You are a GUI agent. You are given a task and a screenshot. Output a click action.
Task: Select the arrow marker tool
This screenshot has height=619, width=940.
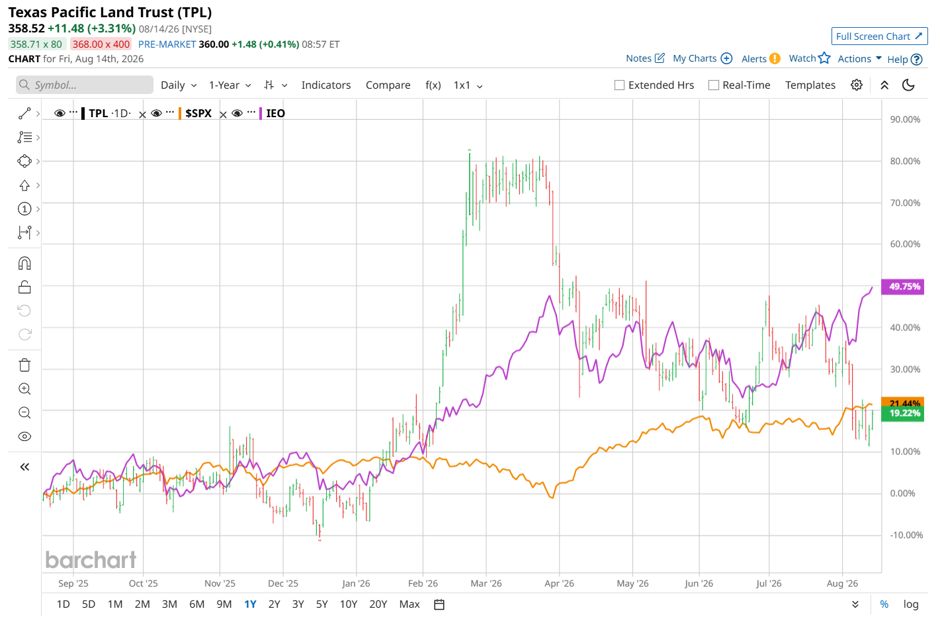coord(25,185)
